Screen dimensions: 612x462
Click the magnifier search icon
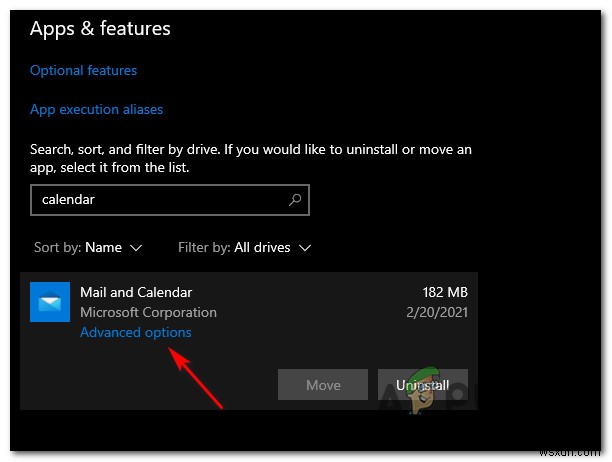295,200
